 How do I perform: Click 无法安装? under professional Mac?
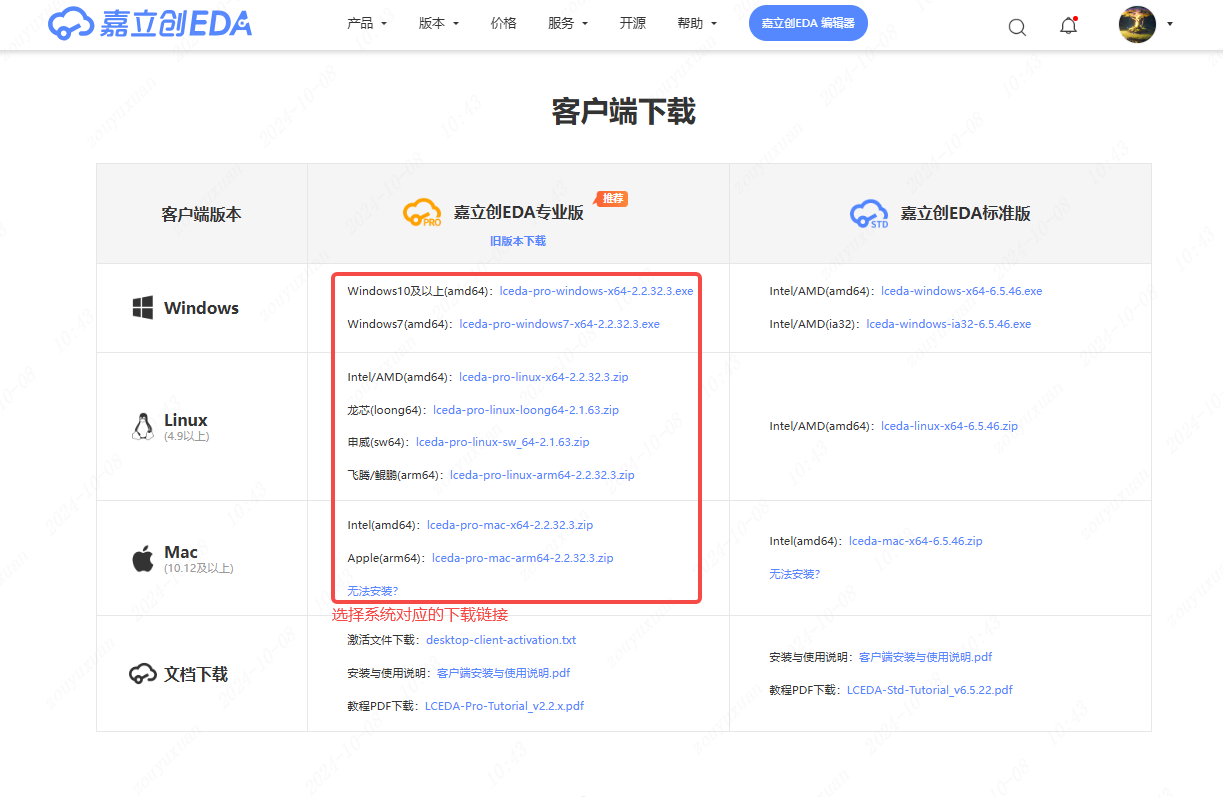pyautogui.click(x=373, y=591)
